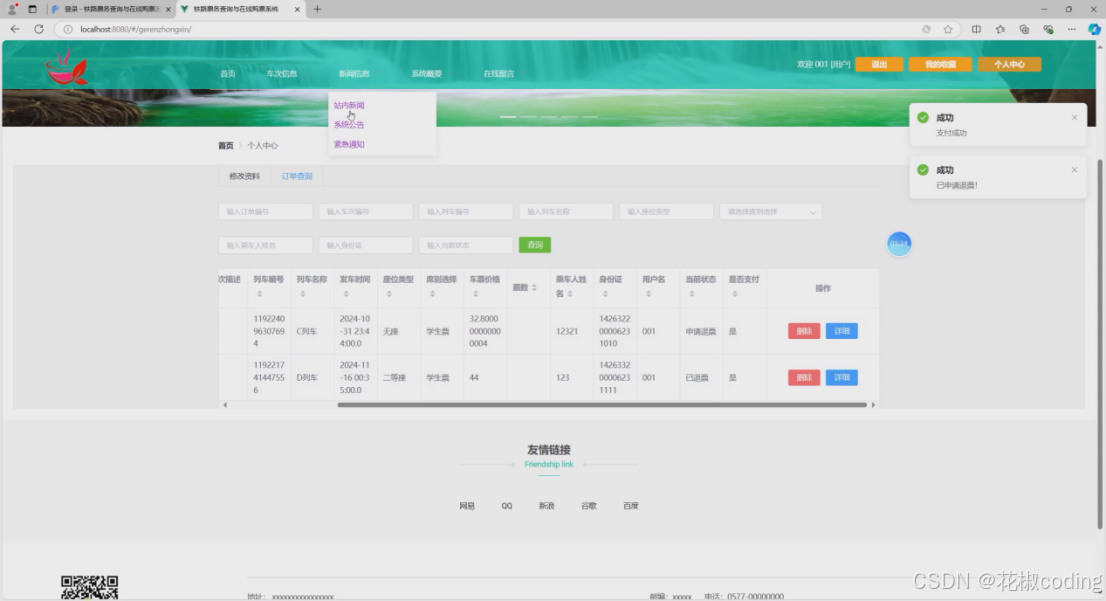View details of the C列车 order
1106x601 pixels.
click(x=841, y=331)
